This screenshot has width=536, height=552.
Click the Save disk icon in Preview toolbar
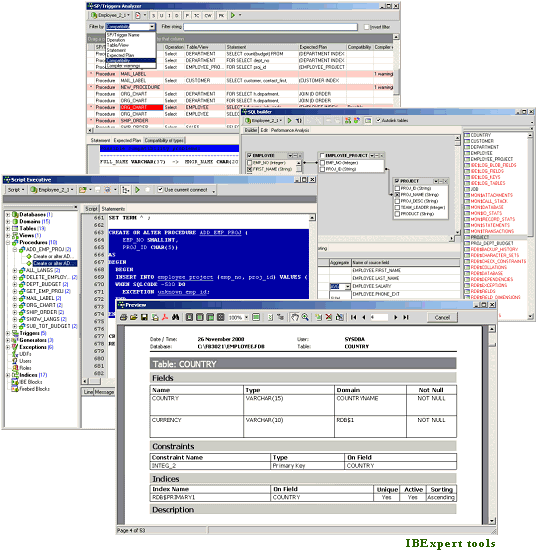[144, 318]
